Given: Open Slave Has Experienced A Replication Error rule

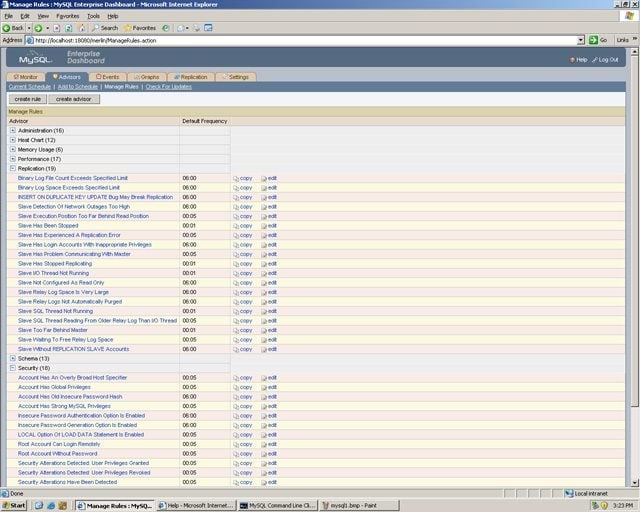Looking at the screenshot, I should [69, 235].
